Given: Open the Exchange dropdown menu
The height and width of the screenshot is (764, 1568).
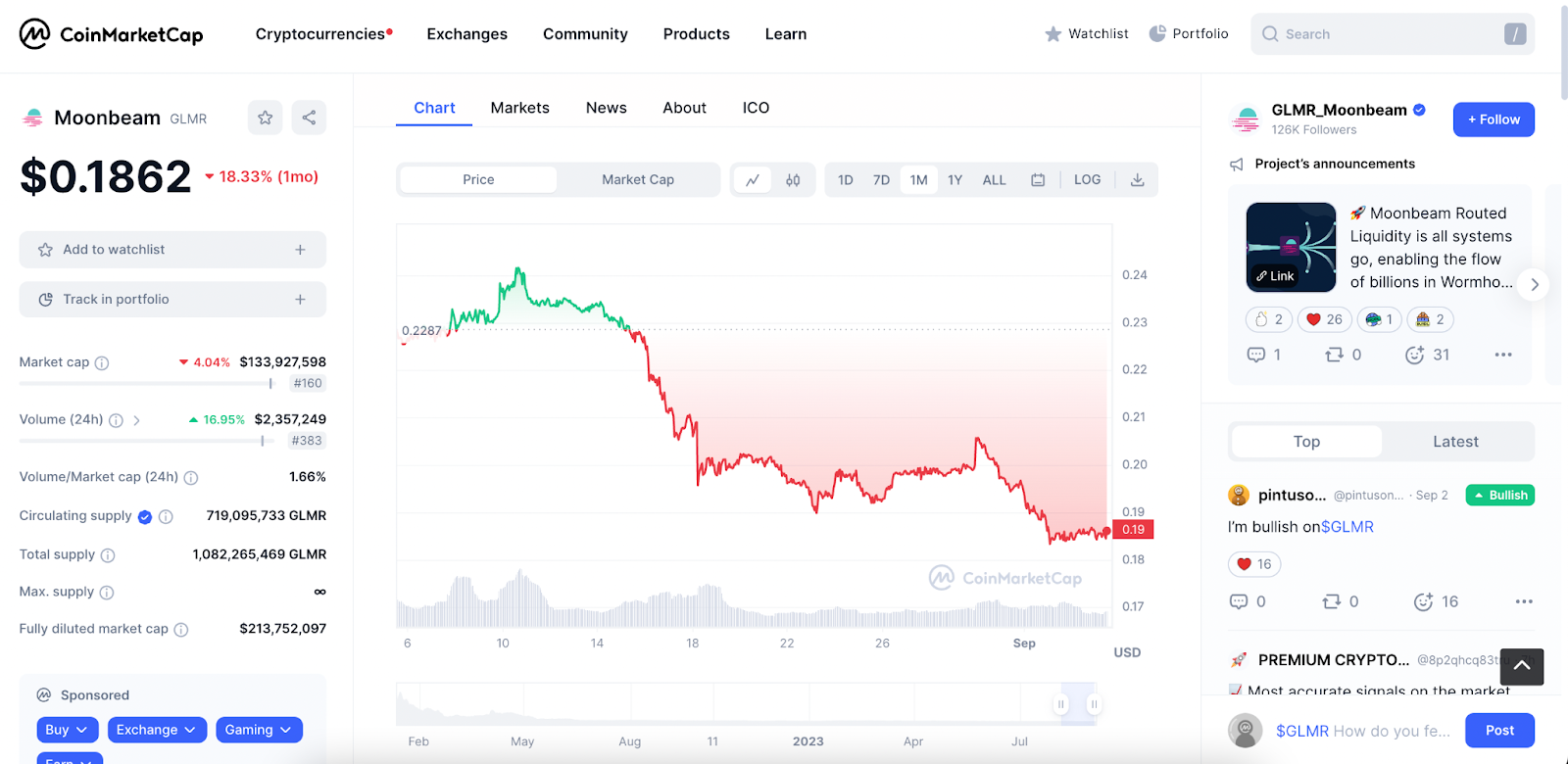Looking at the screenshot, I should click(x=156, y=730).
